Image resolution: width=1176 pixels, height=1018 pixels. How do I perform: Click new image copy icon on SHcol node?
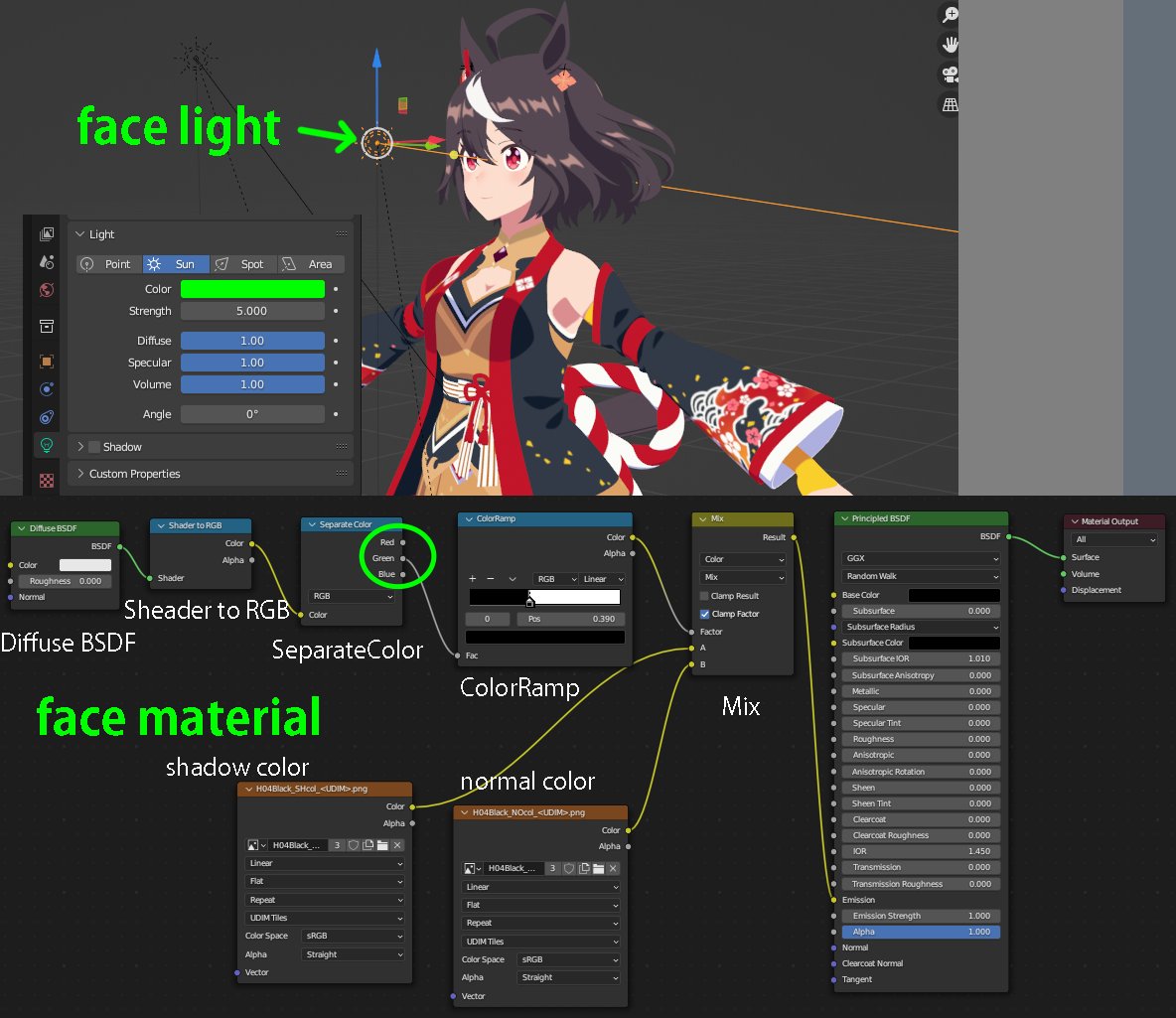[368, 845]
